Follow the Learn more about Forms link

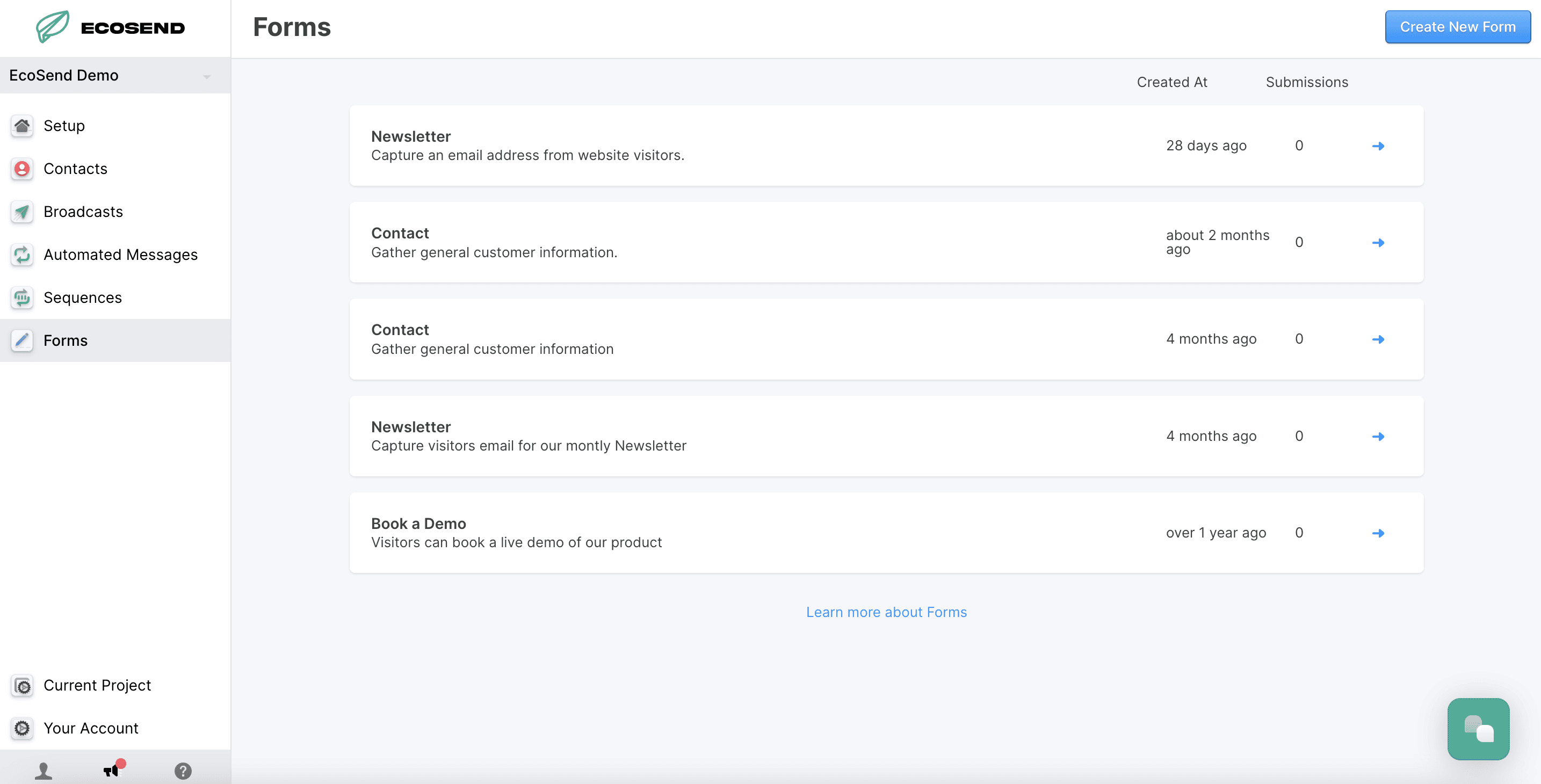point(886,612)
